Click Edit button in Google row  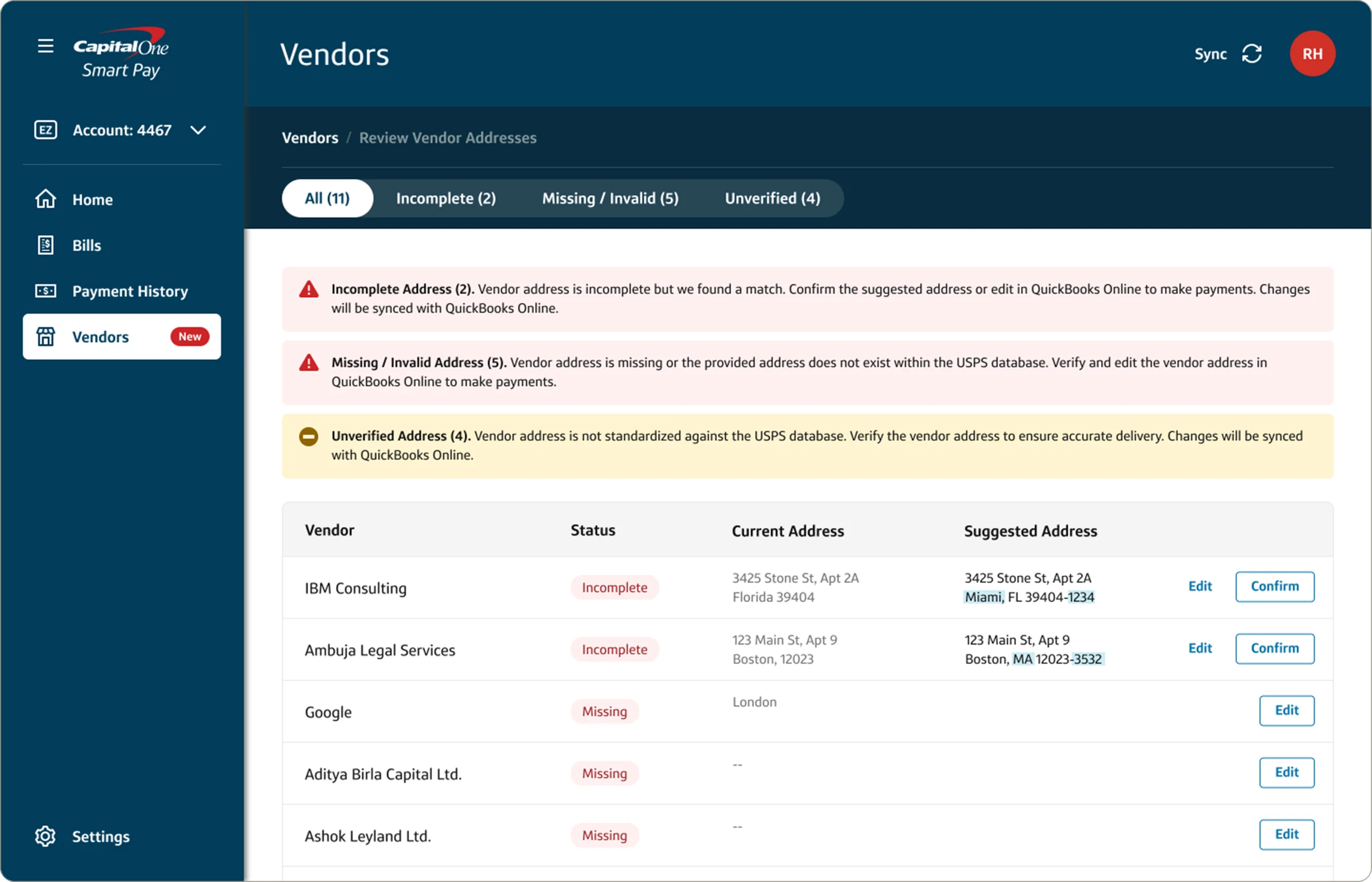tap(1287, 710)
